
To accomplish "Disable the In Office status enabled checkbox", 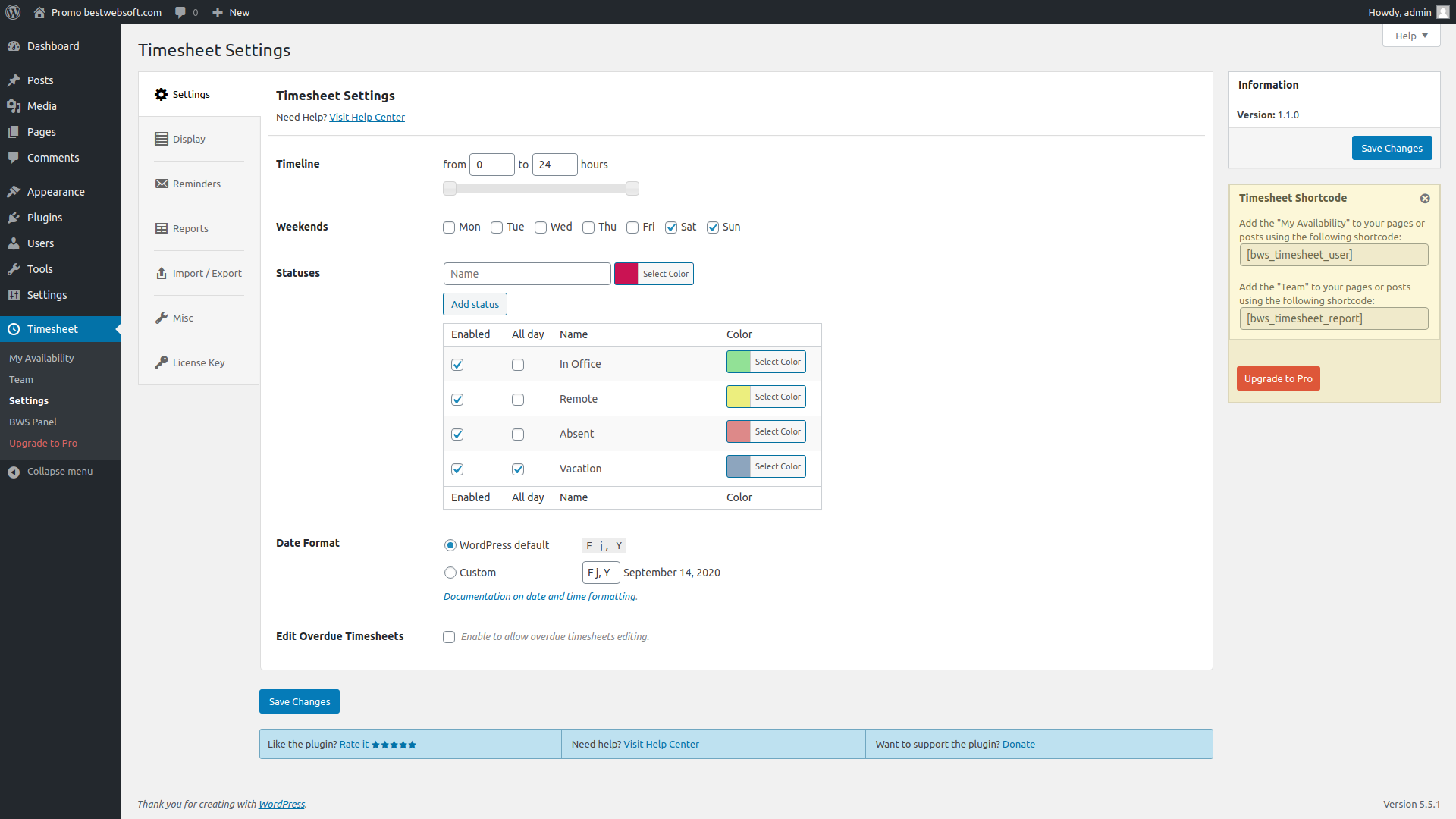I will [x=457, y=365].
